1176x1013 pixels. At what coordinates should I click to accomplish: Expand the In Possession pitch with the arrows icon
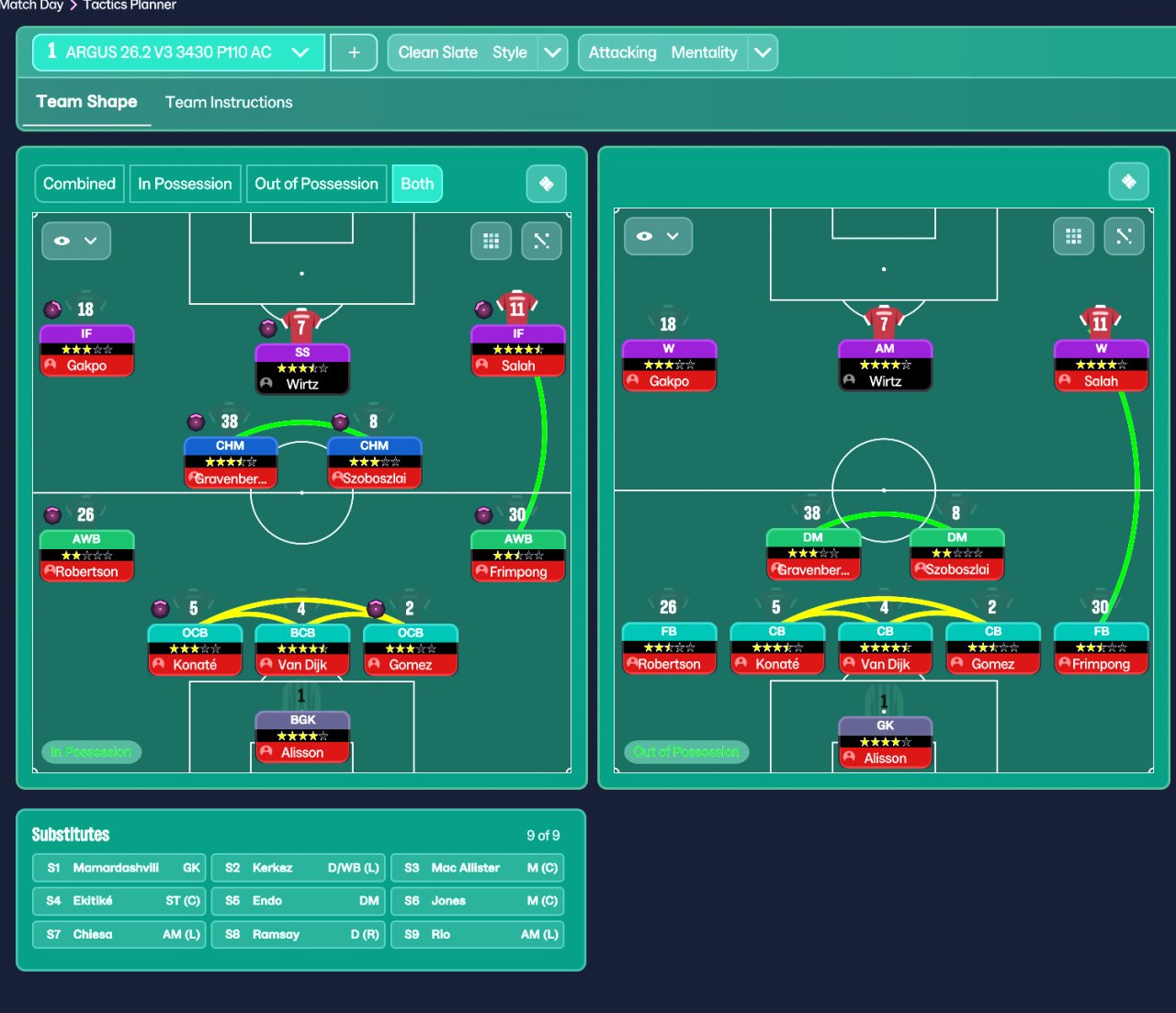pyautogui.click(x=542, y=241)
